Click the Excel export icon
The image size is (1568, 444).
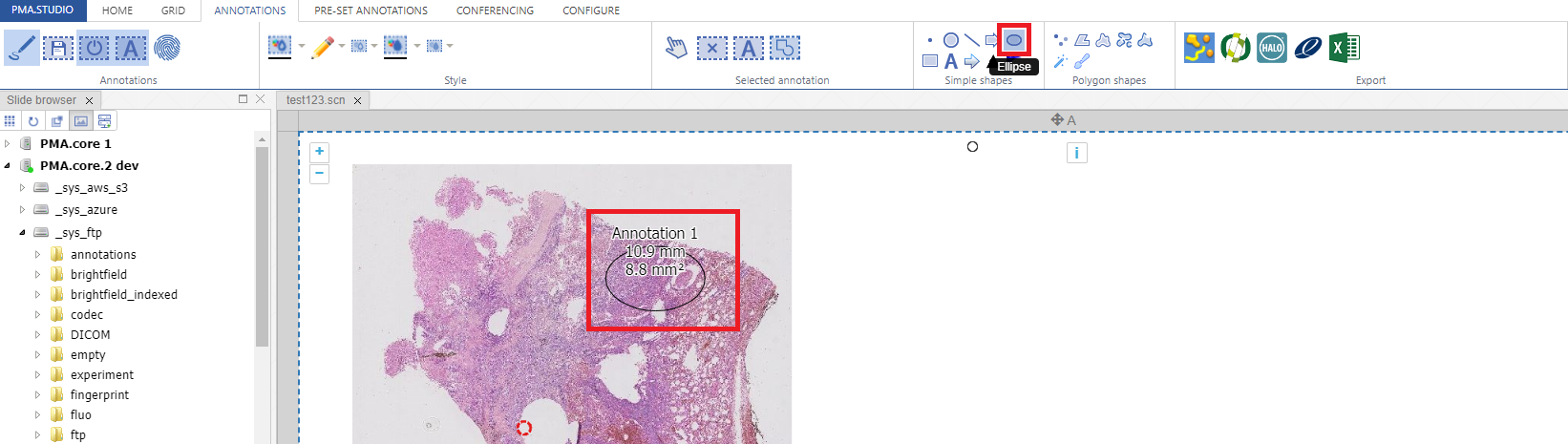[x=1344, y=48]
